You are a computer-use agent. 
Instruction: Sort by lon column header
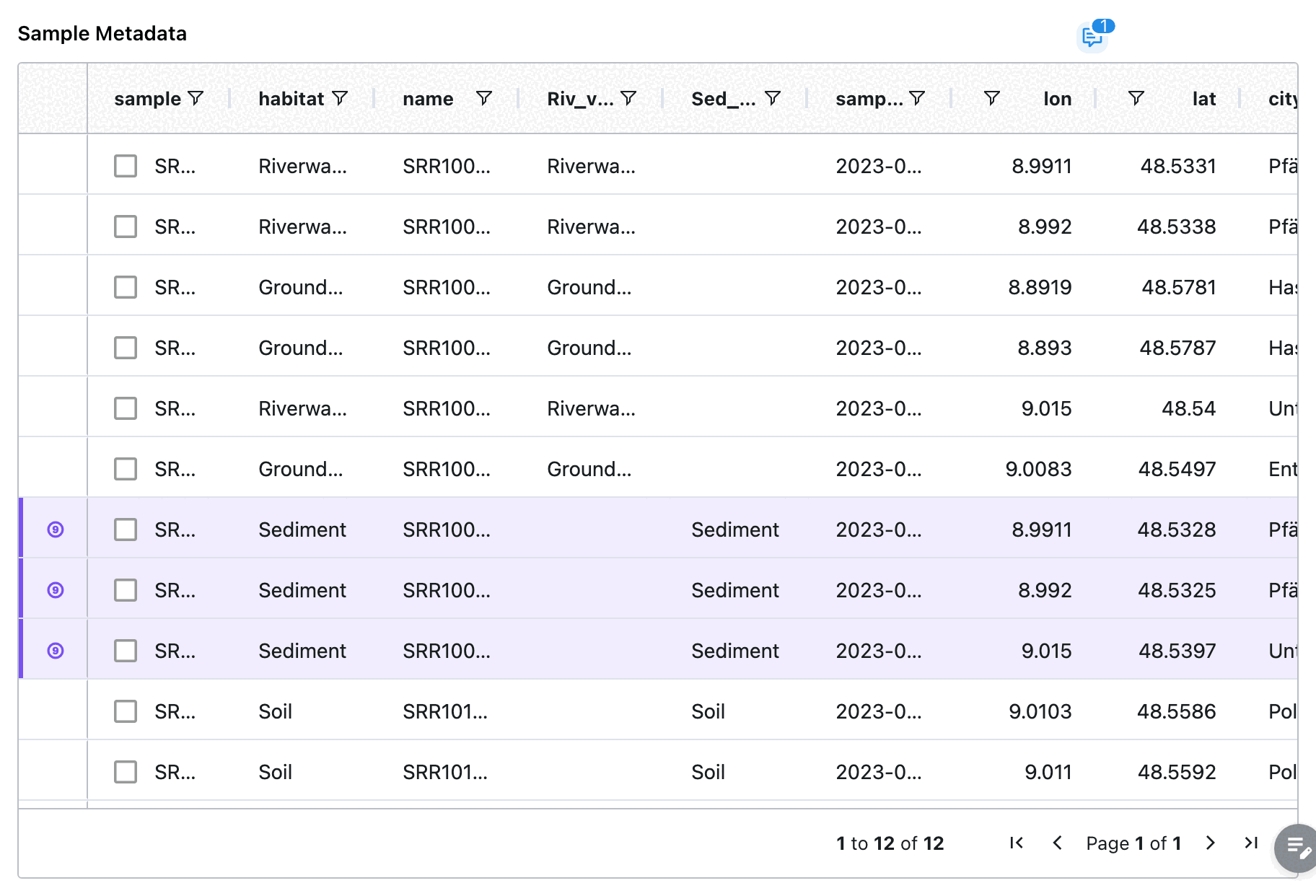(x=1057, y=99)
